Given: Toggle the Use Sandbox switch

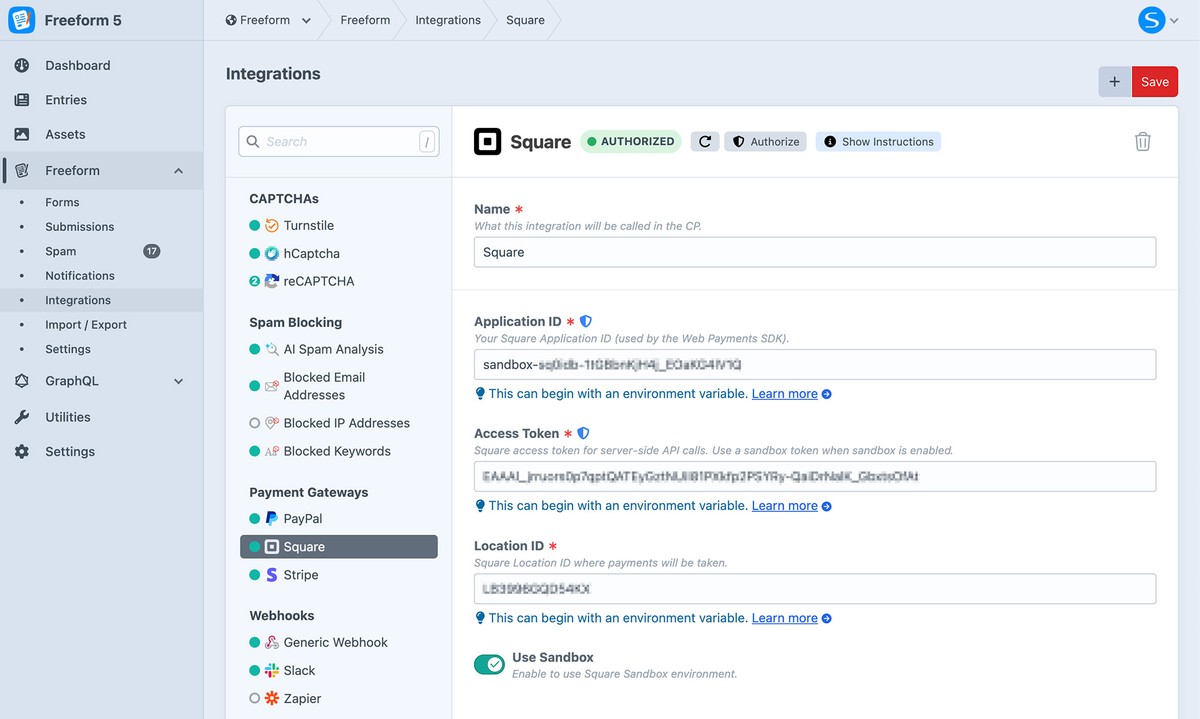Looking at the screenshot, I should (x=490, y=665).
